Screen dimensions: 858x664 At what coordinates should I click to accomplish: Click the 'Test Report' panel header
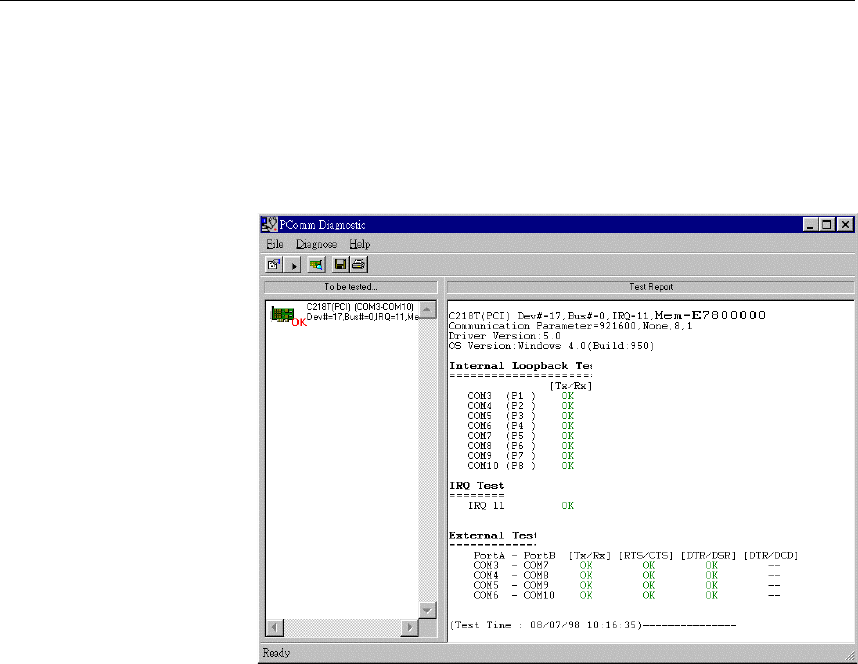click(x=651, y=287)
